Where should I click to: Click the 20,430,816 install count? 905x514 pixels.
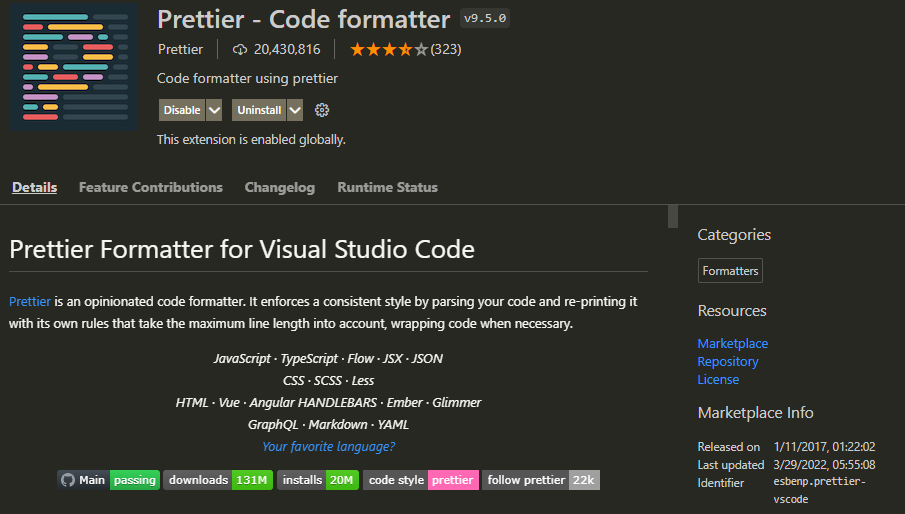(287, 50)
